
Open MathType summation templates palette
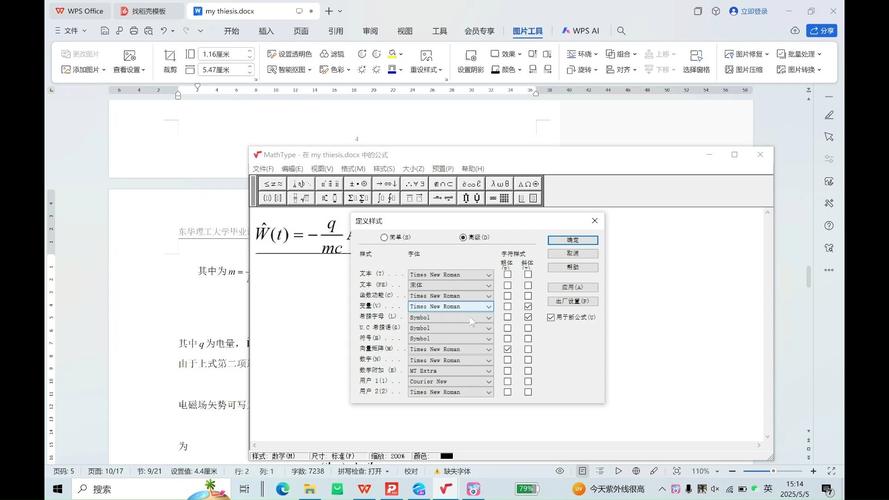(x=358, y=198)
